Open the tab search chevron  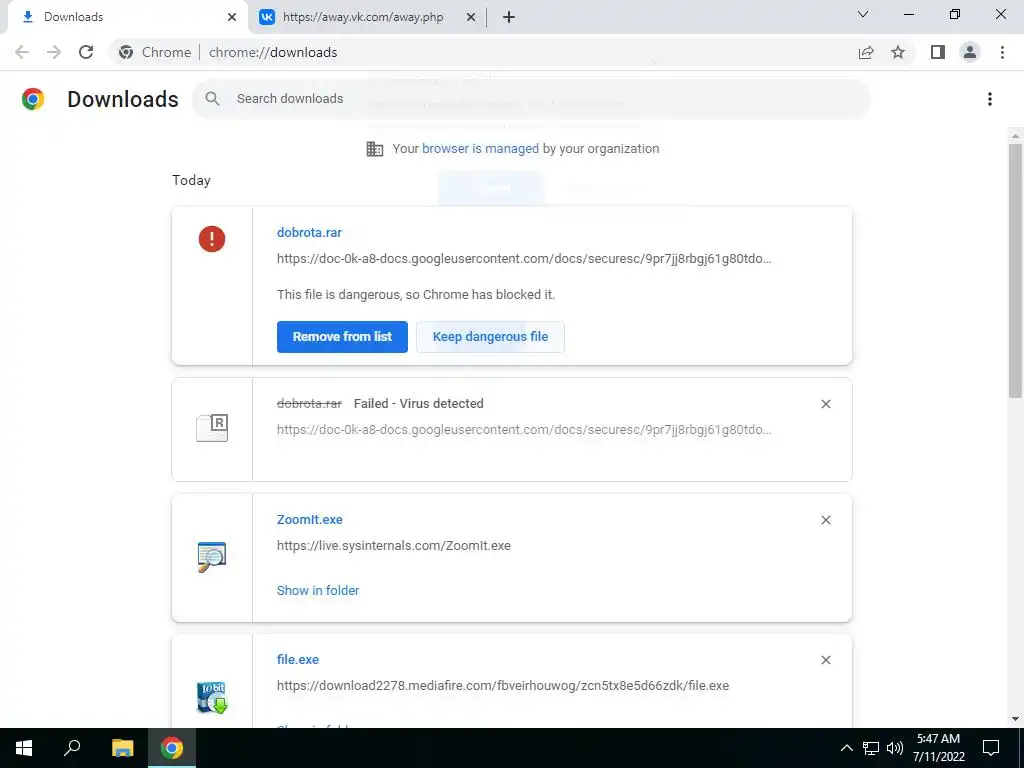click(863, 14)
